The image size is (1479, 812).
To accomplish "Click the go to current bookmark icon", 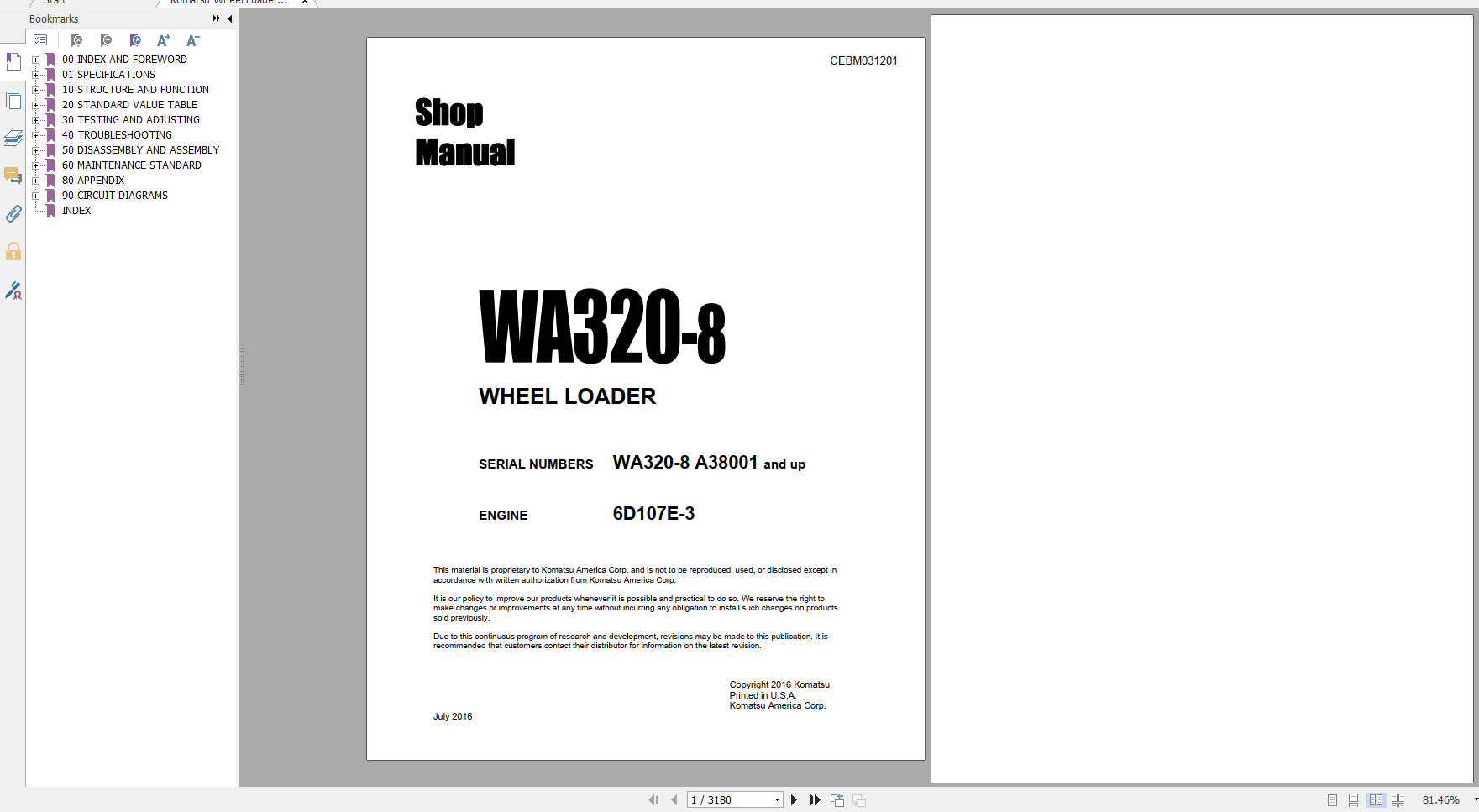I will [135, 39].
